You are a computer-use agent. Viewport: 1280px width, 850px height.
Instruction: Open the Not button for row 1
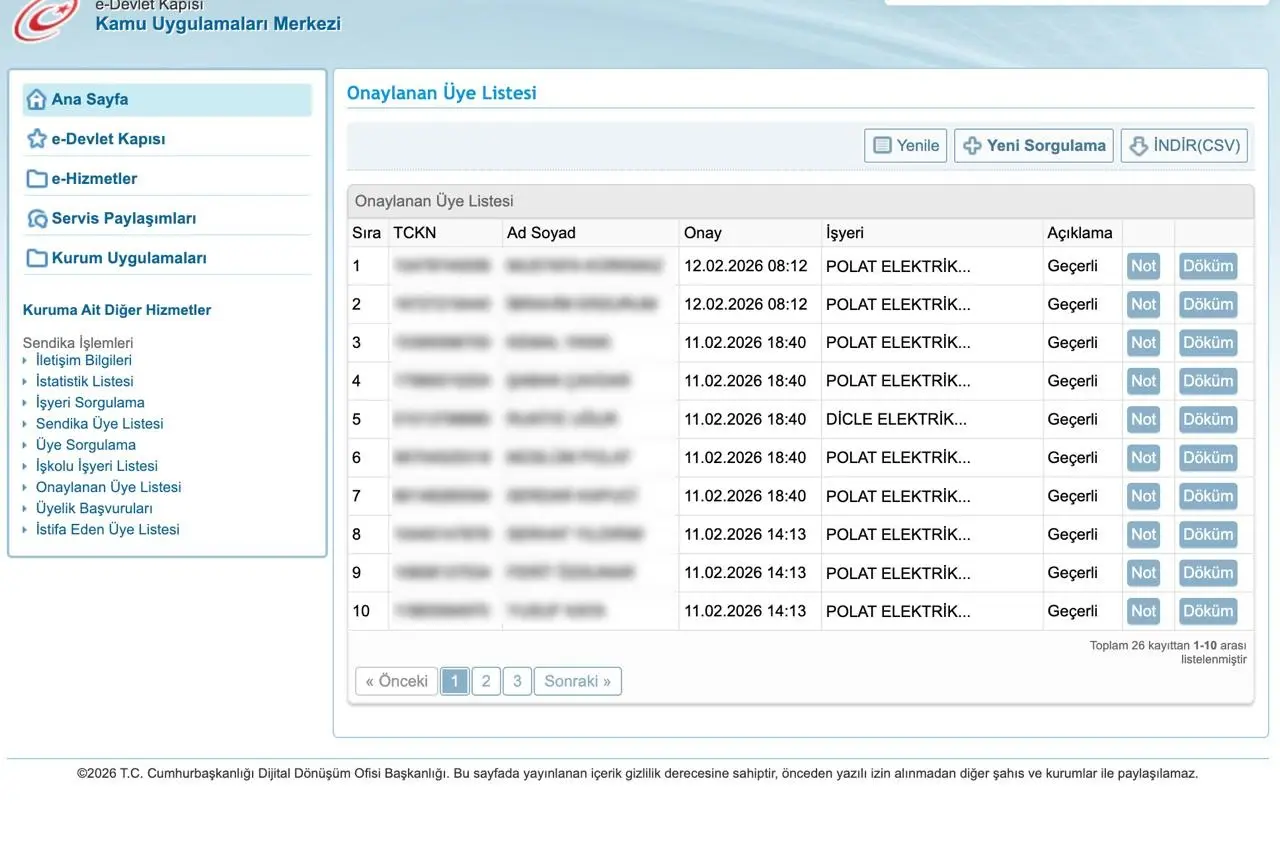tap(1143, 266)
